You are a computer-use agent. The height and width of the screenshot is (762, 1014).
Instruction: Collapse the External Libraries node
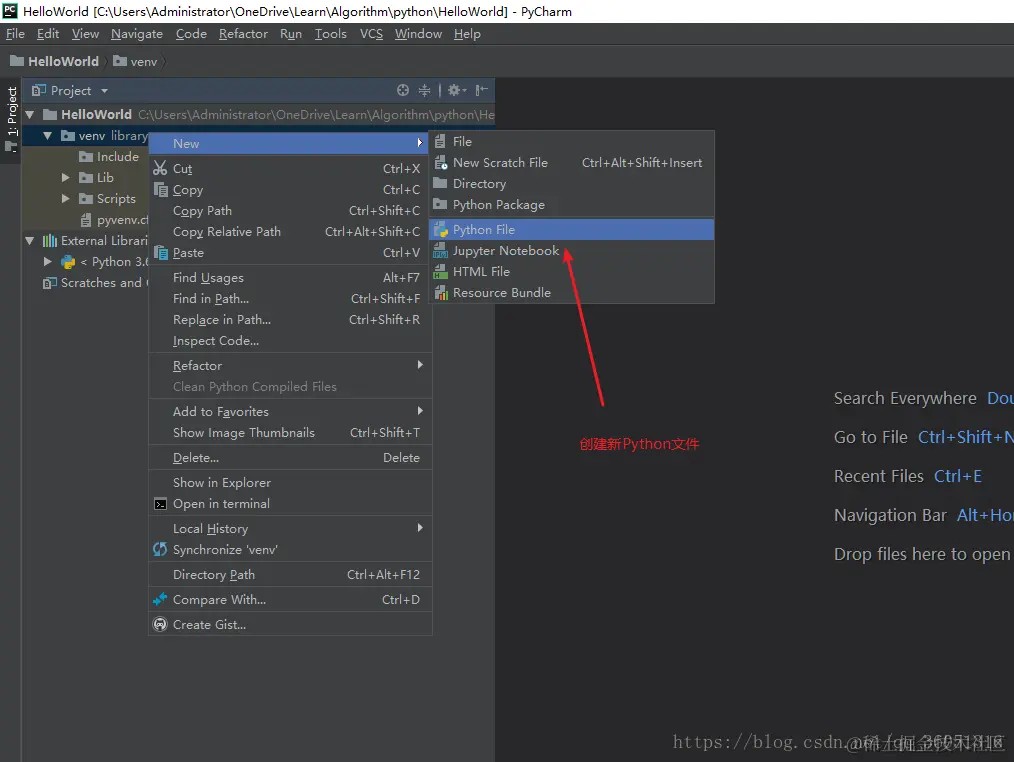[30, 241]
